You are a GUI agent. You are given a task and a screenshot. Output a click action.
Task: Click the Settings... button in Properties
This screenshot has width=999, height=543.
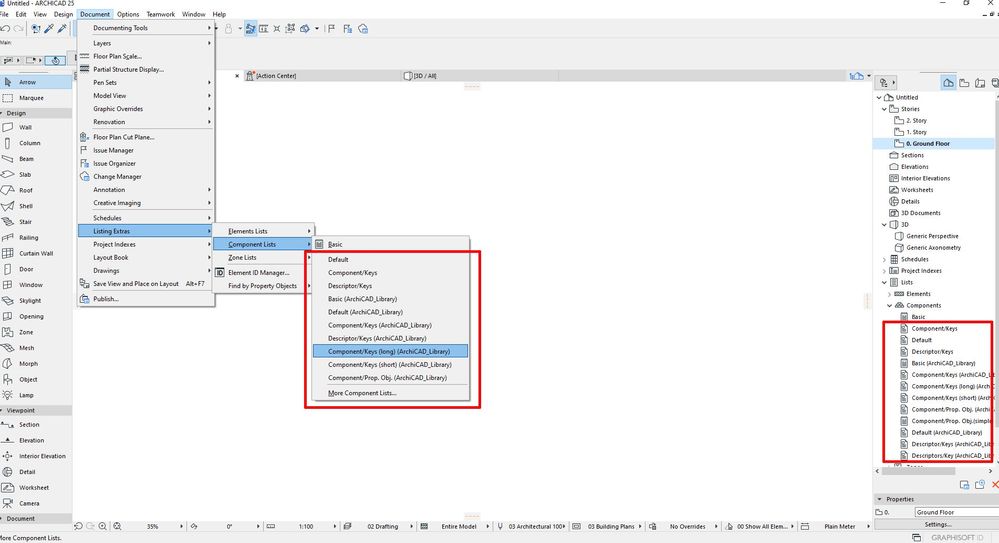point(938,525)
